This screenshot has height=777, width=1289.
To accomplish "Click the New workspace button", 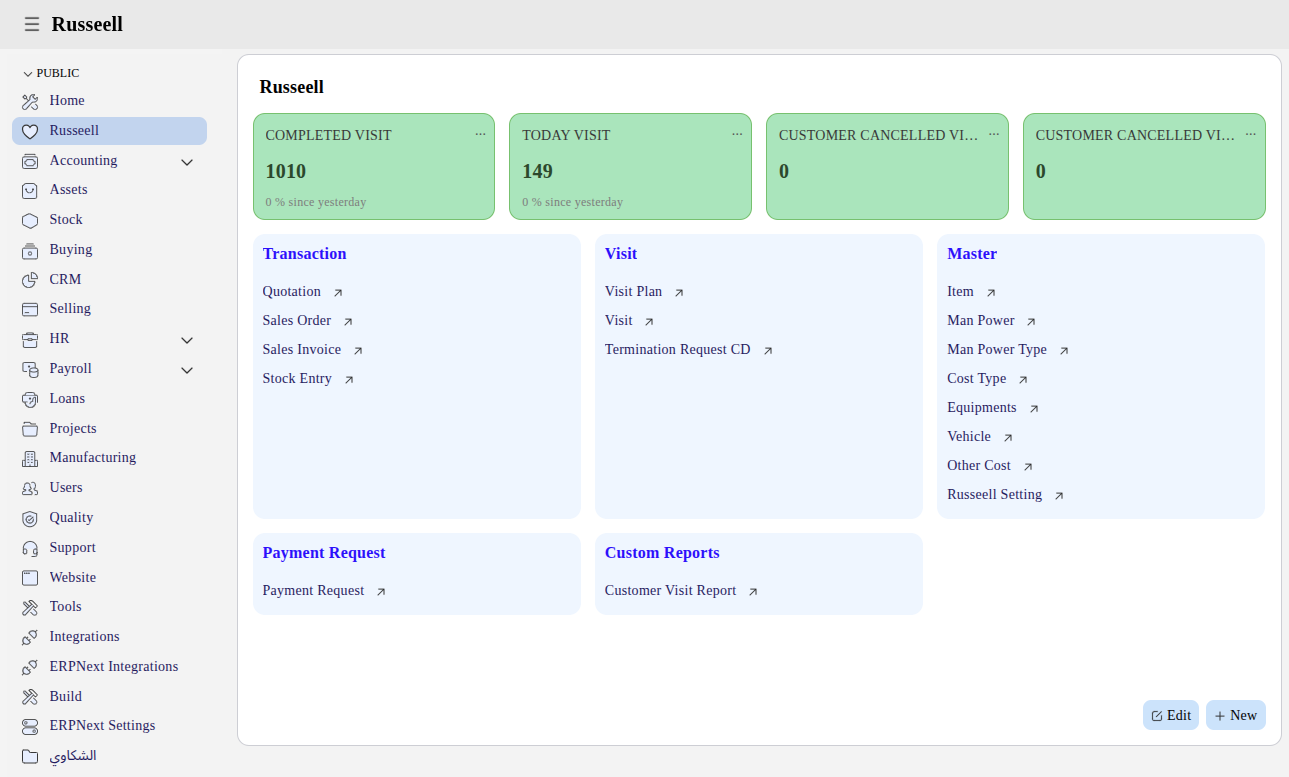I will pyautogui.click(x=1235, y=715).
